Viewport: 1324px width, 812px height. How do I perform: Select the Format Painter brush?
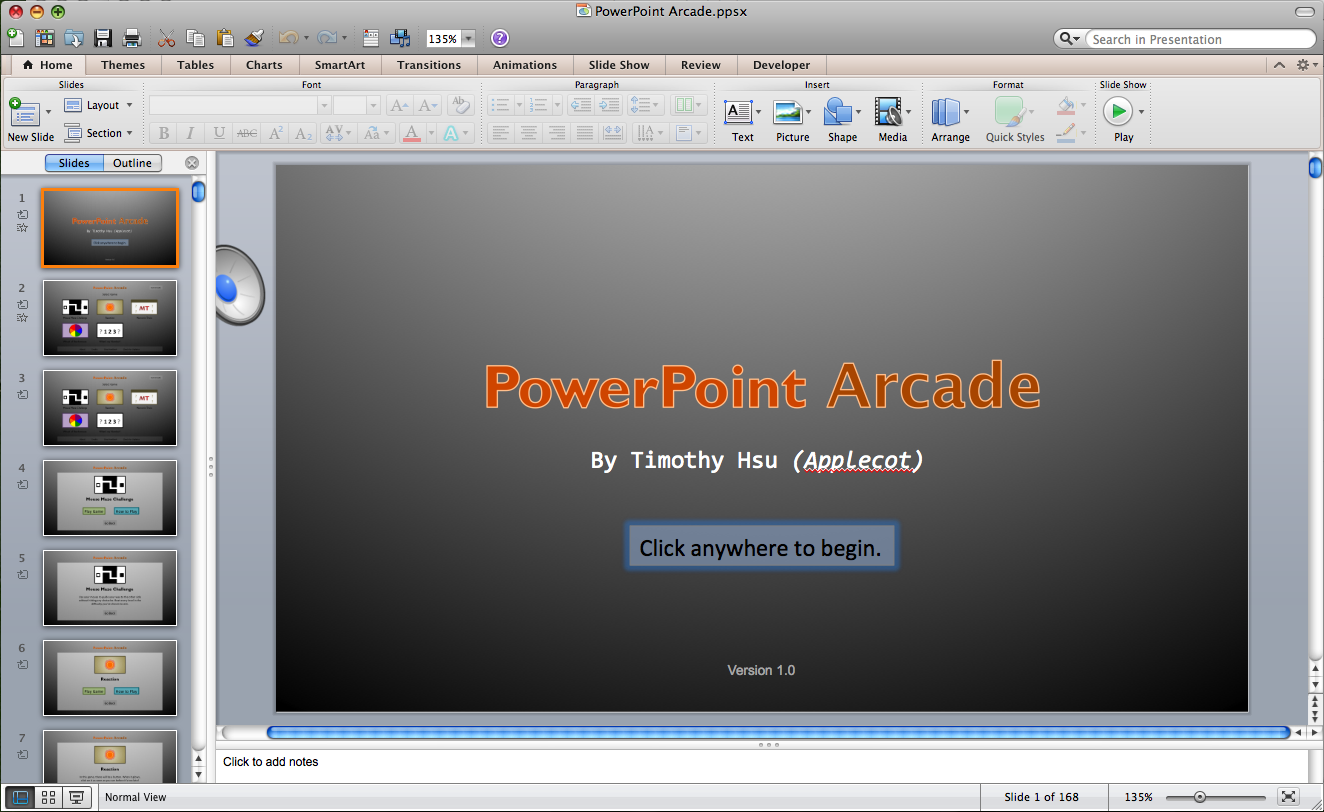[254, 38]
